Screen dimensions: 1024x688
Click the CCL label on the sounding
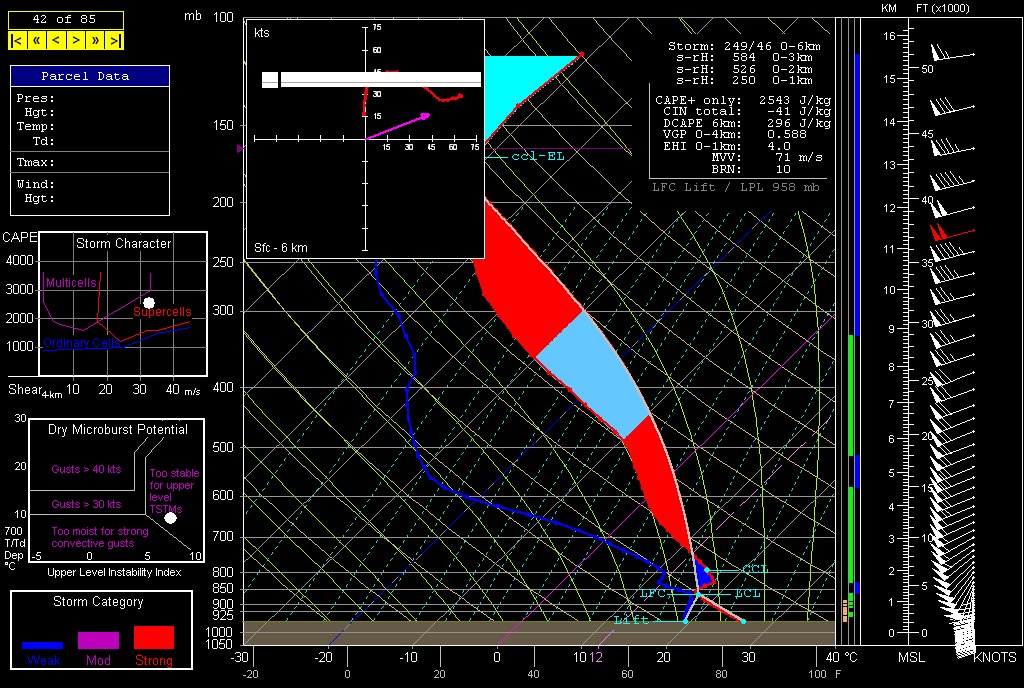pyautogui.click(x=755, y=569)
